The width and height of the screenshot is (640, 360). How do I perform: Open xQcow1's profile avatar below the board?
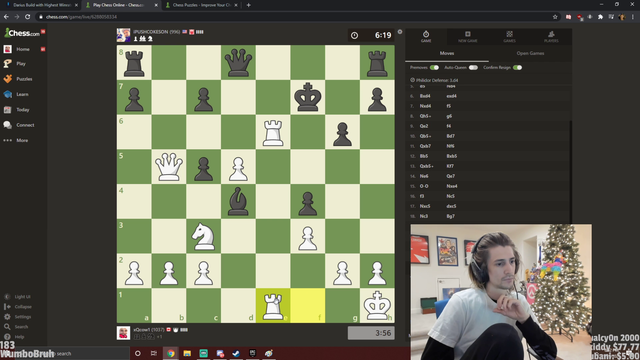(x=123, y=333)
